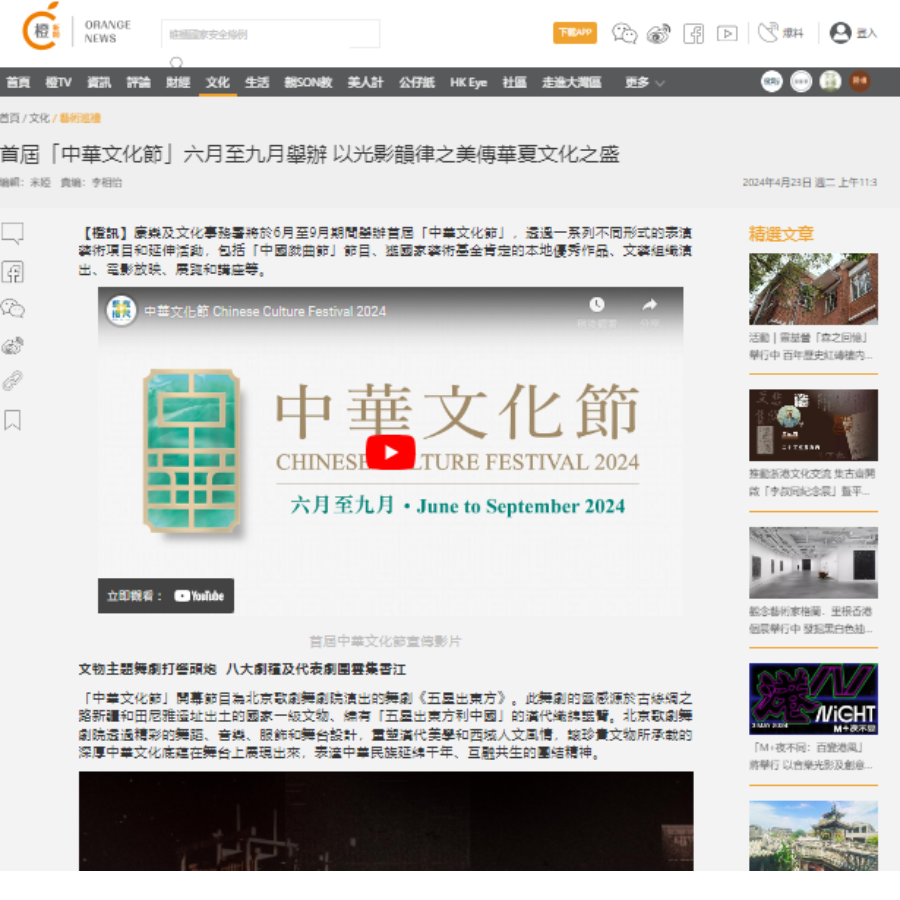Copy link with chain icon in sidebar
Viewport: 900px width, 900px height.
pos(12,381)
